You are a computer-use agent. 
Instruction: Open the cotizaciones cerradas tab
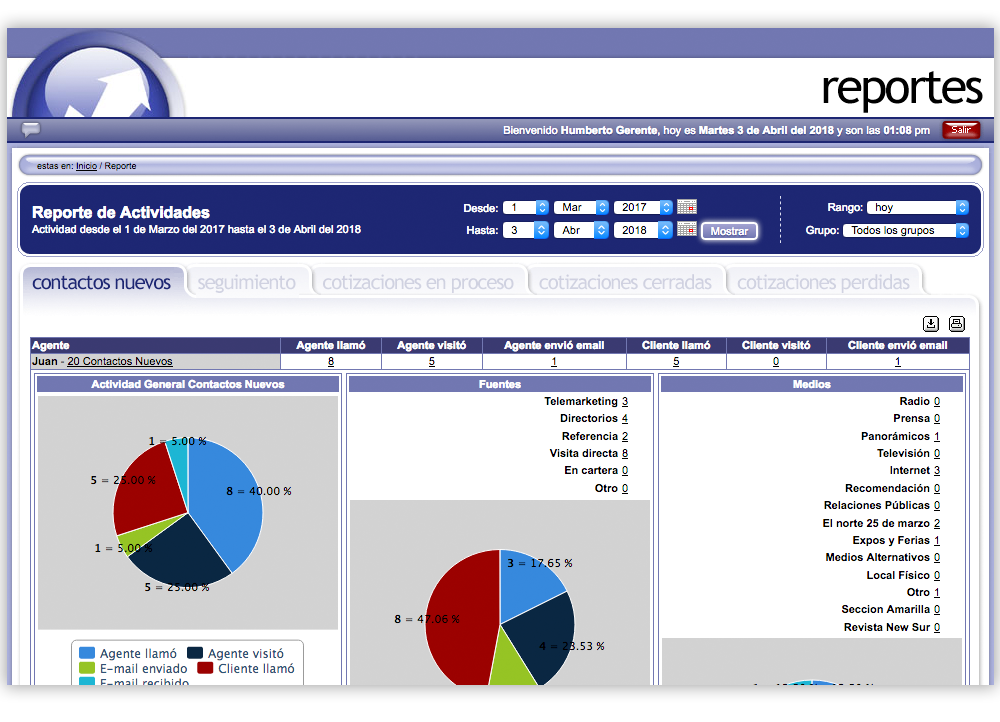pyautogui.click(x=625, y=283)
